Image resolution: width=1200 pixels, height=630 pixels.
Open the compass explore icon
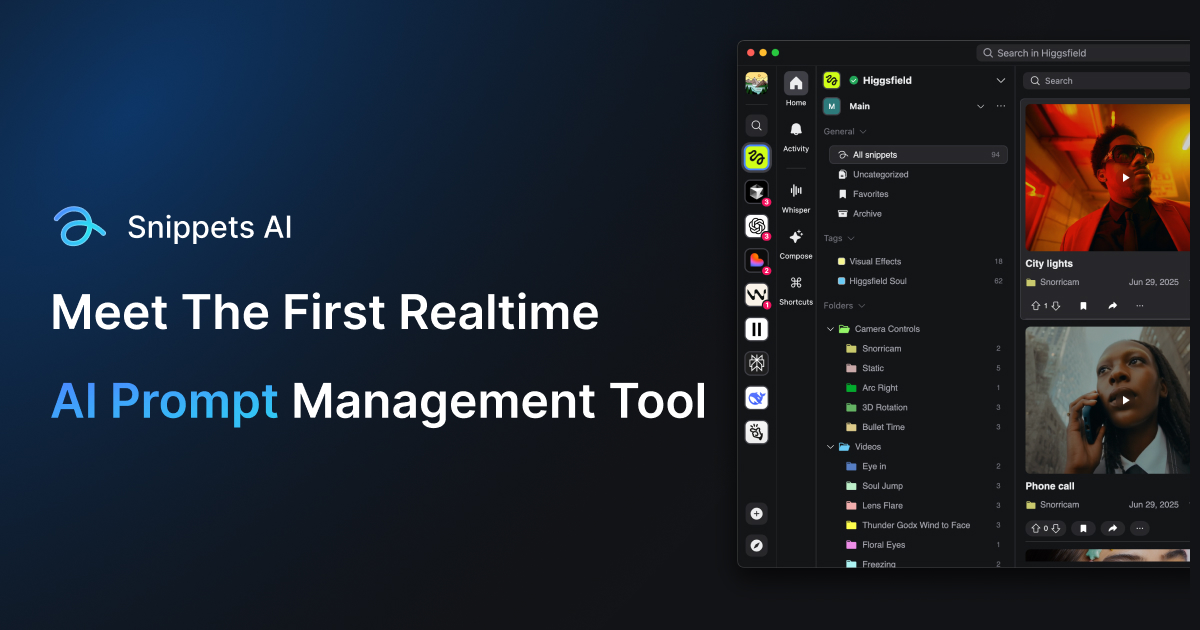click(757, 546)
